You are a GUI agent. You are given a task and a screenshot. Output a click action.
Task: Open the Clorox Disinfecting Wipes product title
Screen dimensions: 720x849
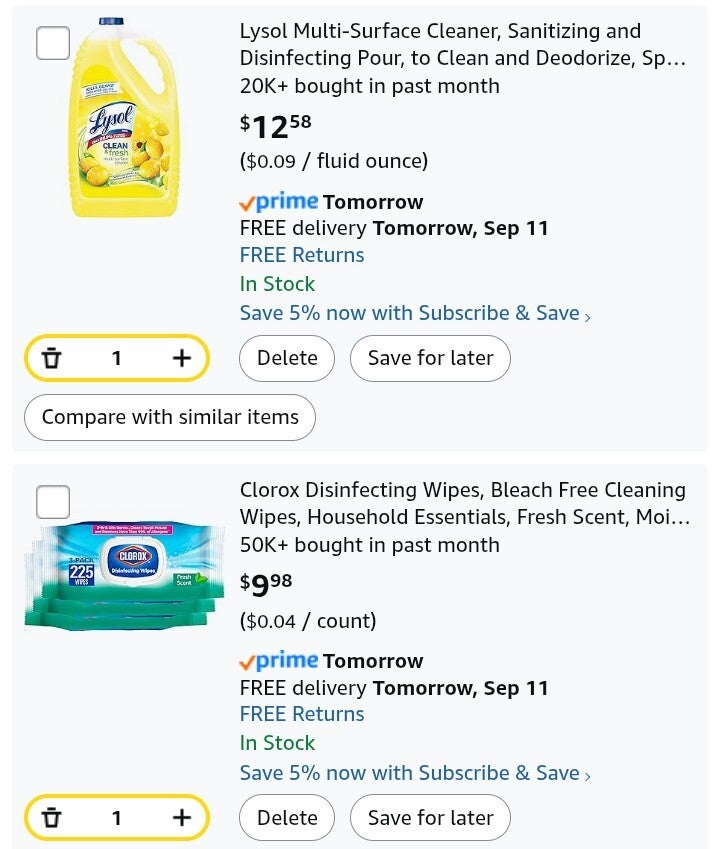coord(462,504)
